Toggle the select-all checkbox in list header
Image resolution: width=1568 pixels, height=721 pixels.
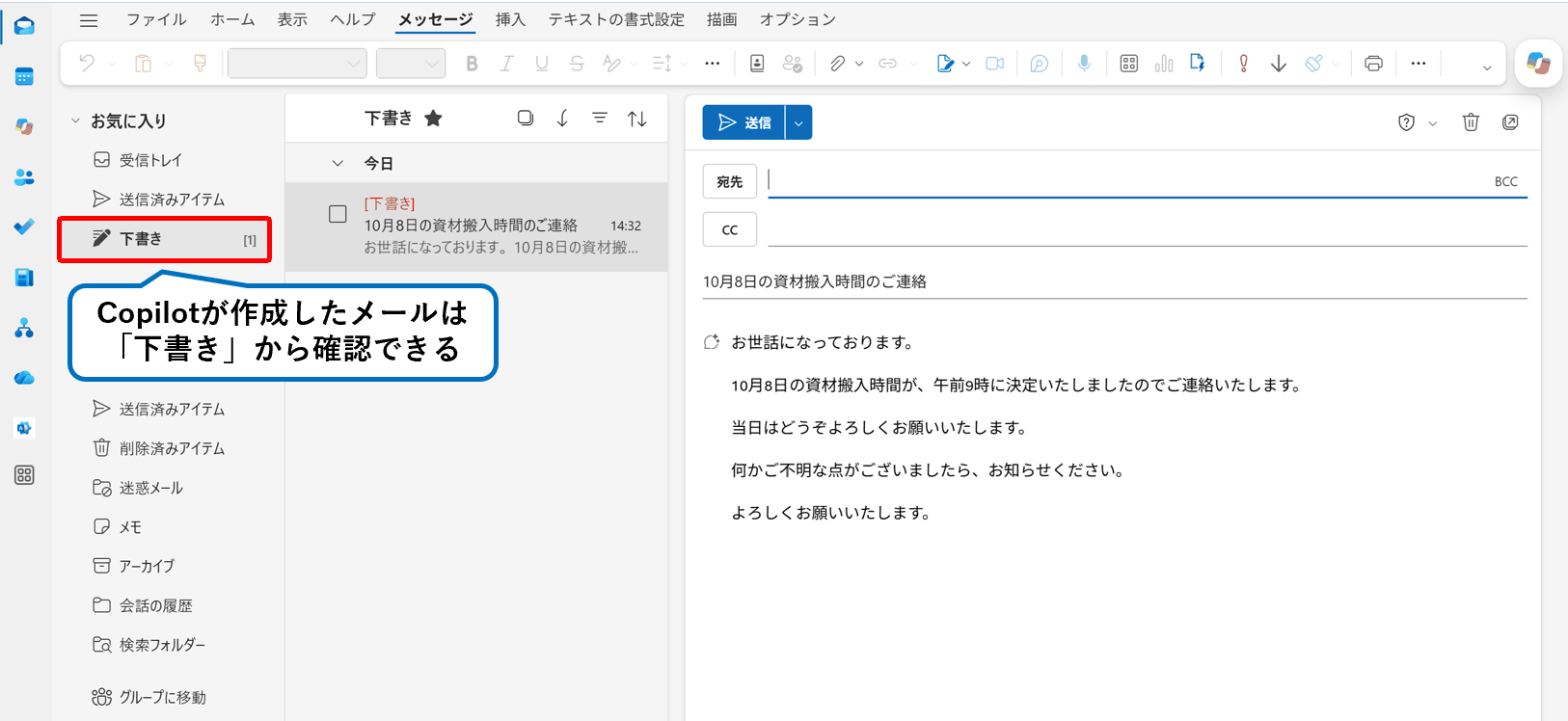pos(526,118)
